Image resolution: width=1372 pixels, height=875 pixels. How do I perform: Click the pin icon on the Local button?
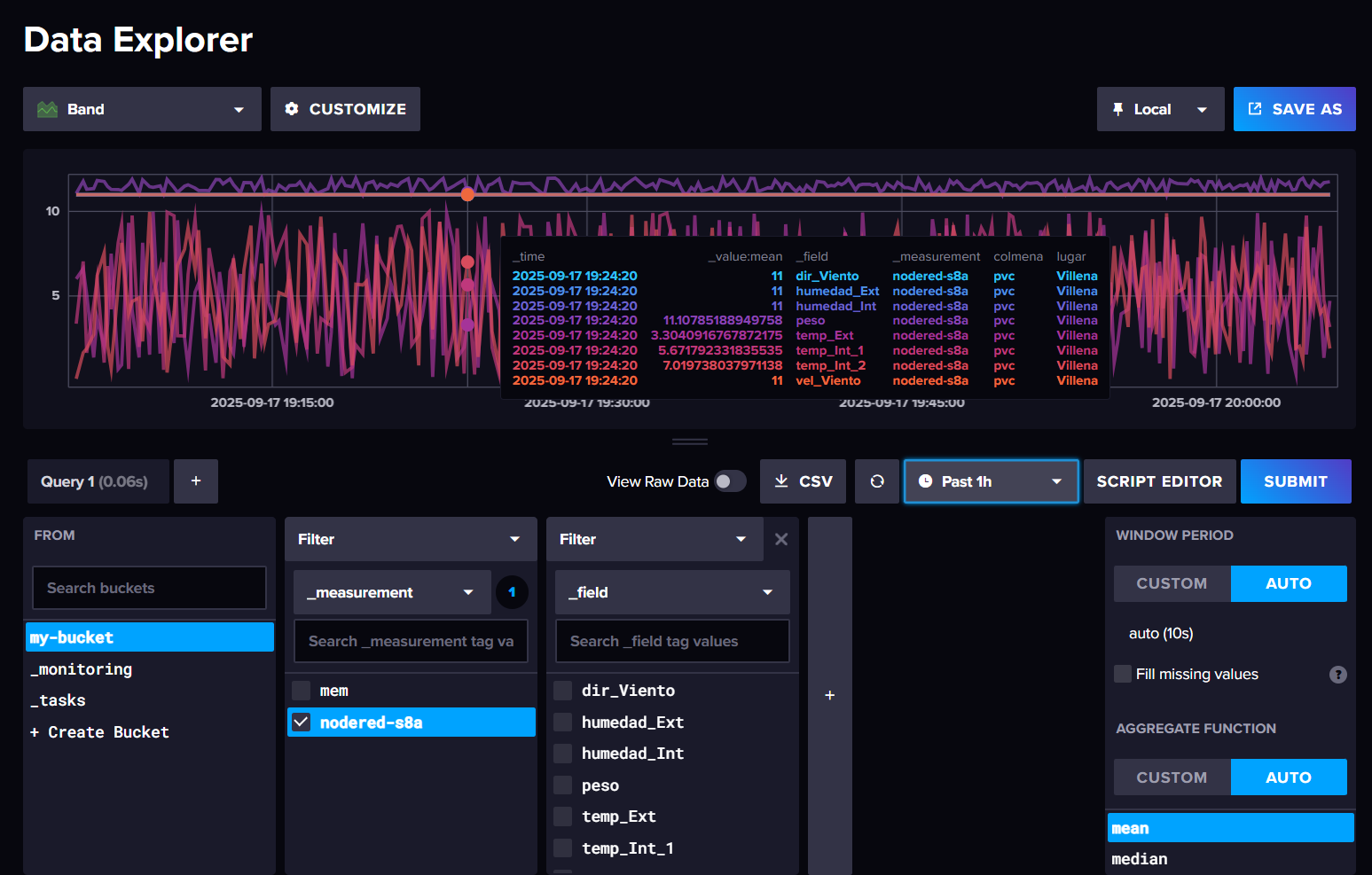(x=1118, y=108)
